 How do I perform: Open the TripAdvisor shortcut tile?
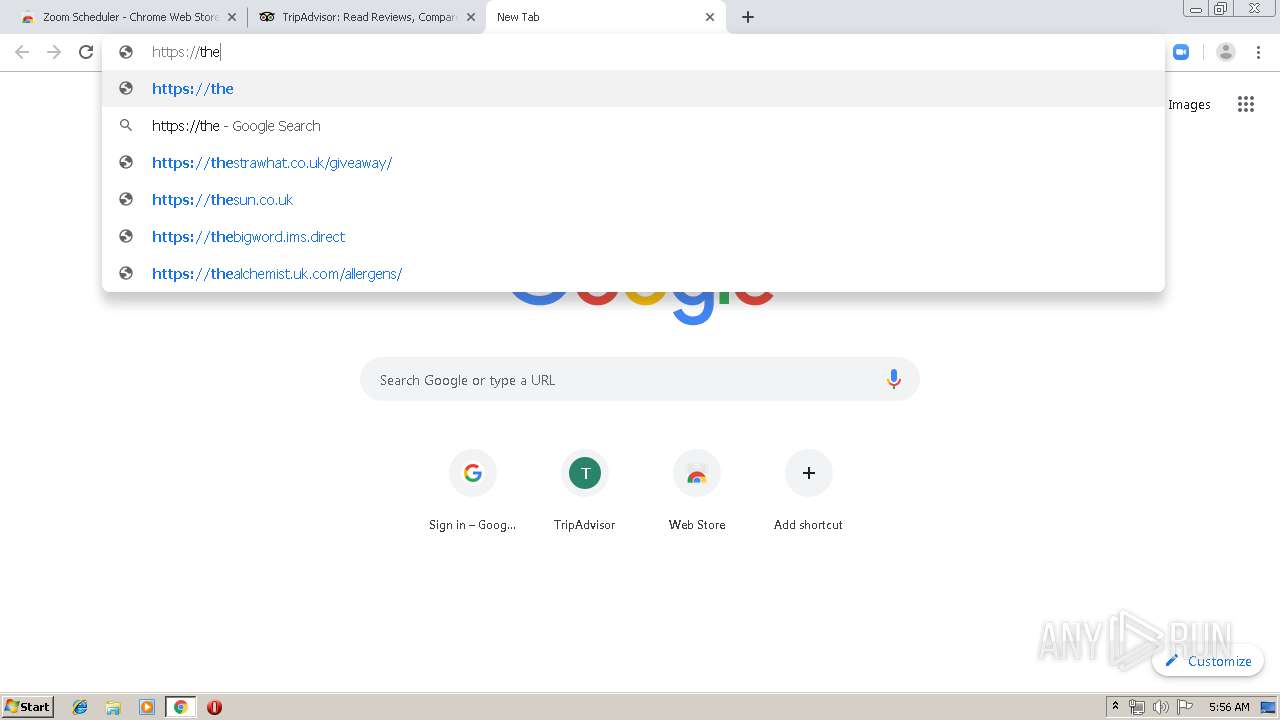tap(585, 492)
